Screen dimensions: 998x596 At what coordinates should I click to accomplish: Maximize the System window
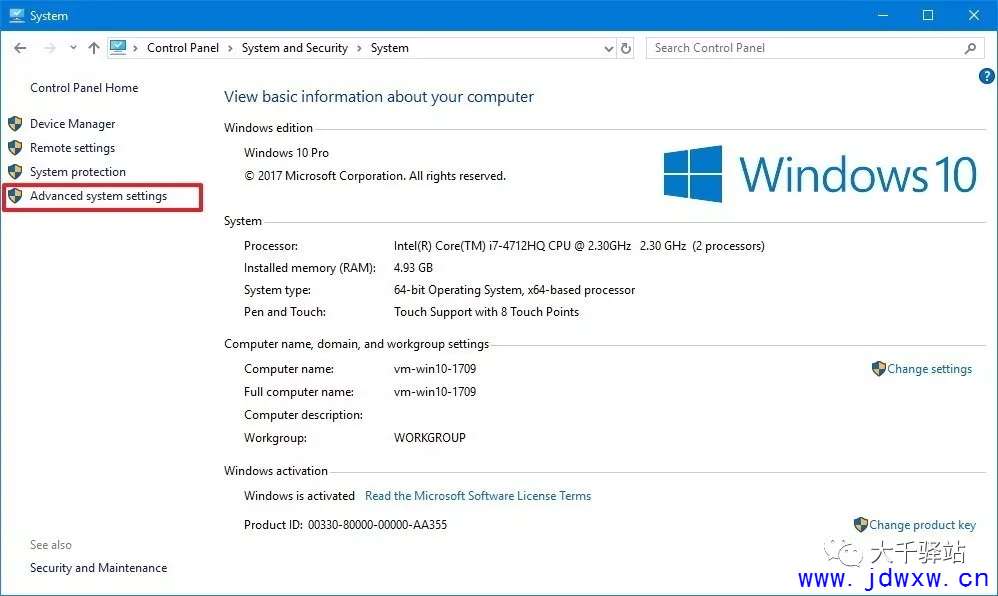[928, 15]
